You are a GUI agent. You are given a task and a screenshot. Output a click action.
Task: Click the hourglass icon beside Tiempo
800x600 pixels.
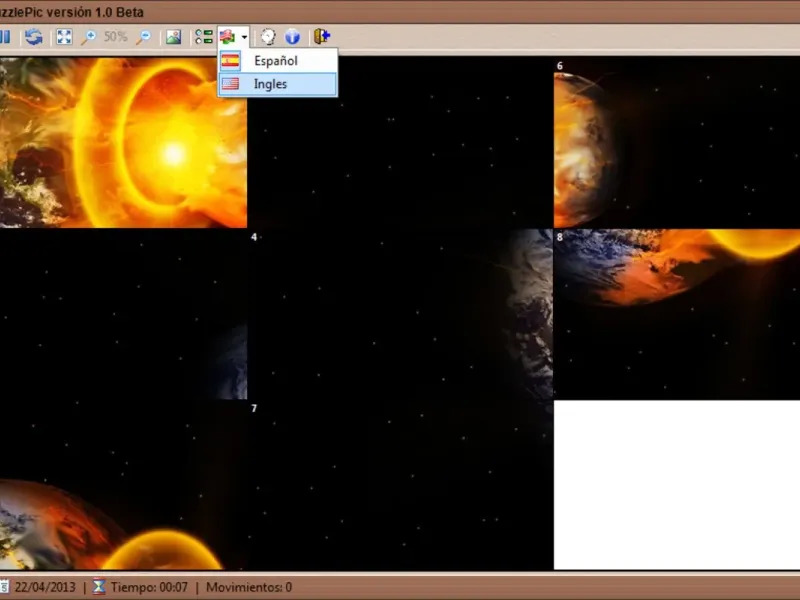(98, 588)
